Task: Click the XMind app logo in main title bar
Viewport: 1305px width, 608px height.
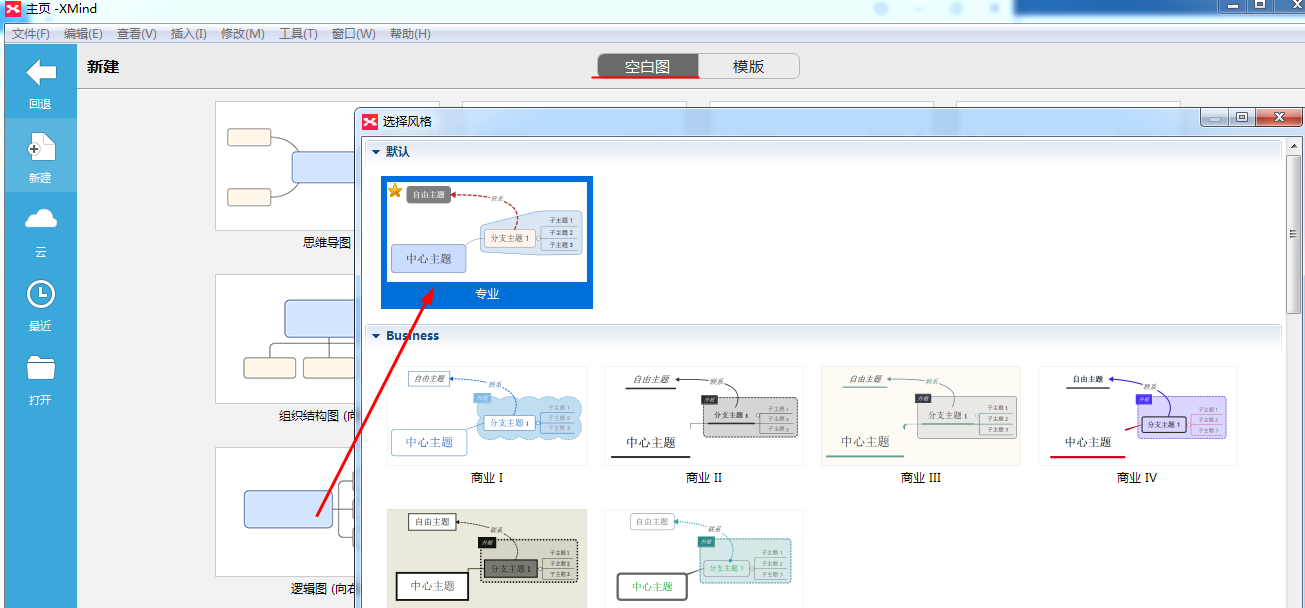Action: pos(12,9)
